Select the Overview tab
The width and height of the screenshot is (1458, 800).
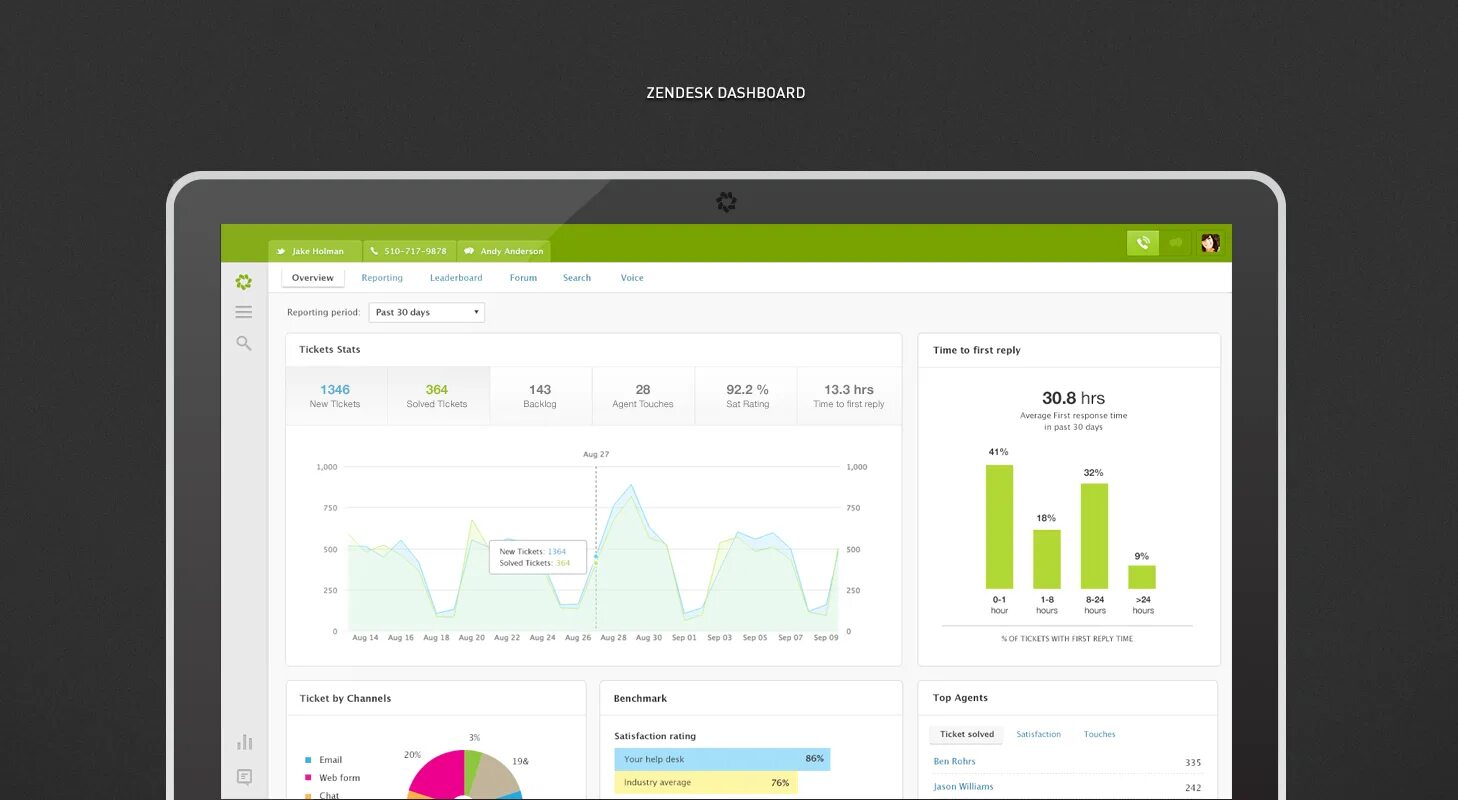pos(313,278)
